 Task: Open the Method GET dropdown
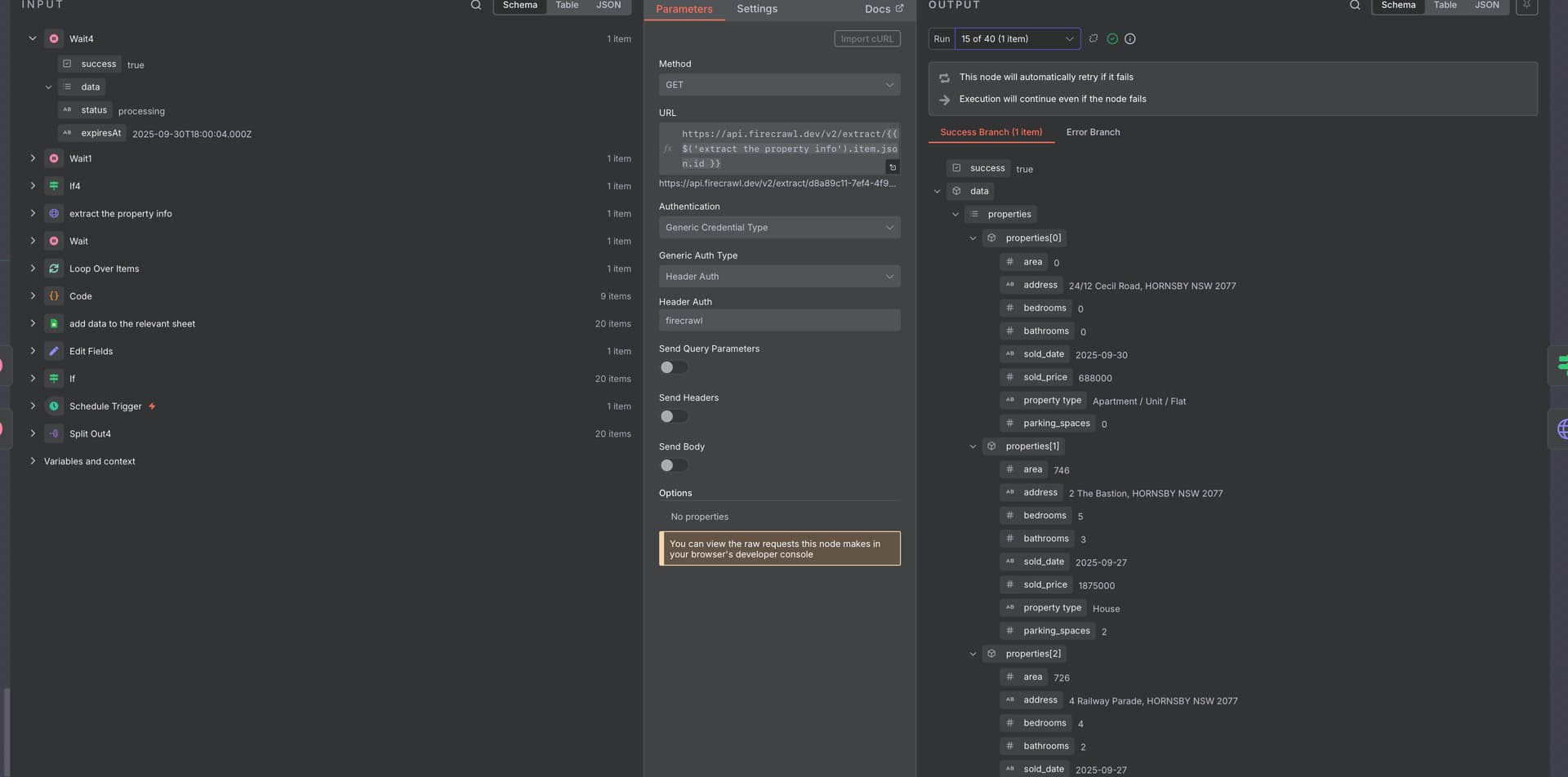(x=779, y=85)
